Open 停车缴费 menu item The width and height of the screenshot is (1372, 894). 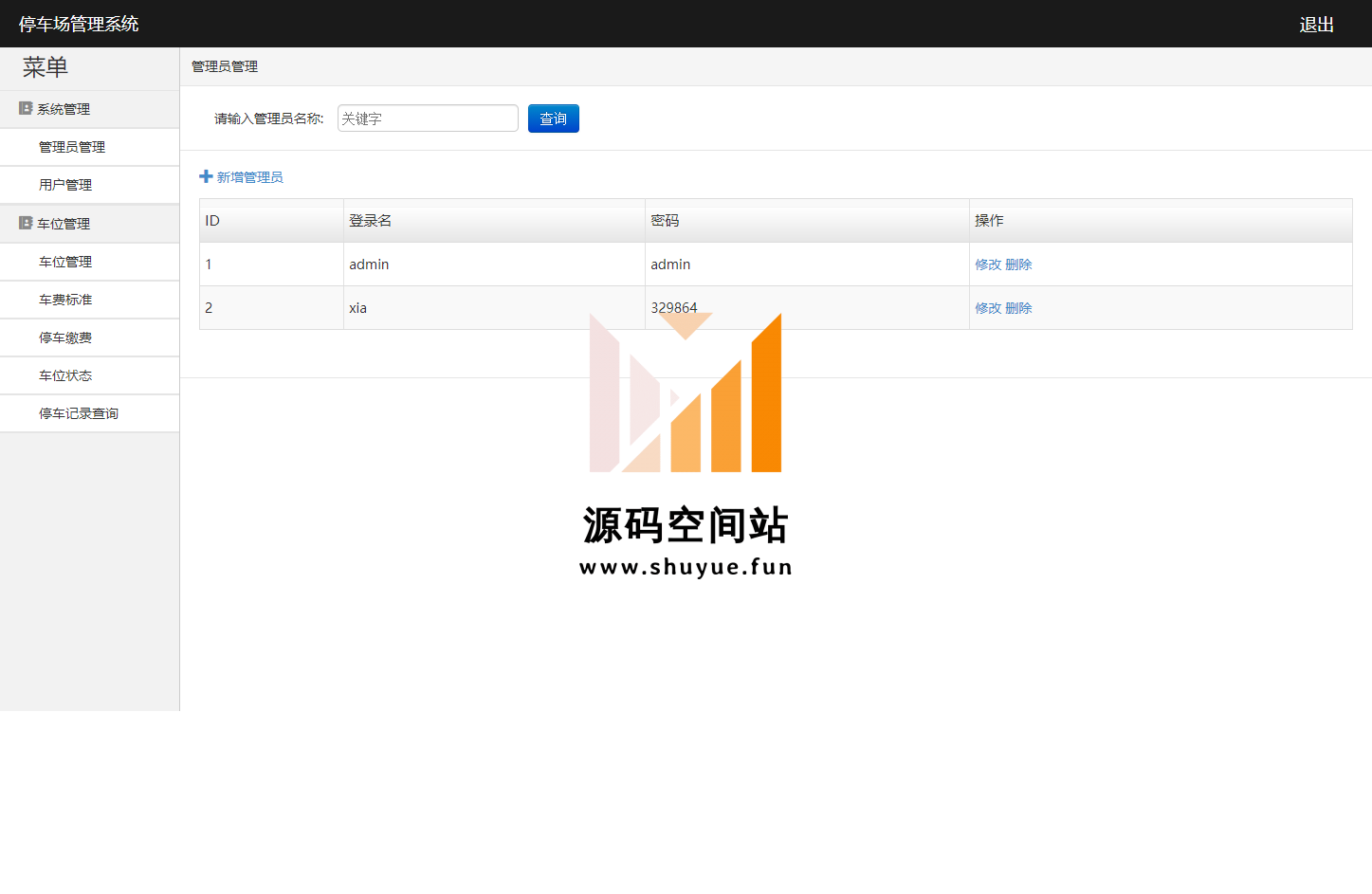pos(89,338)
